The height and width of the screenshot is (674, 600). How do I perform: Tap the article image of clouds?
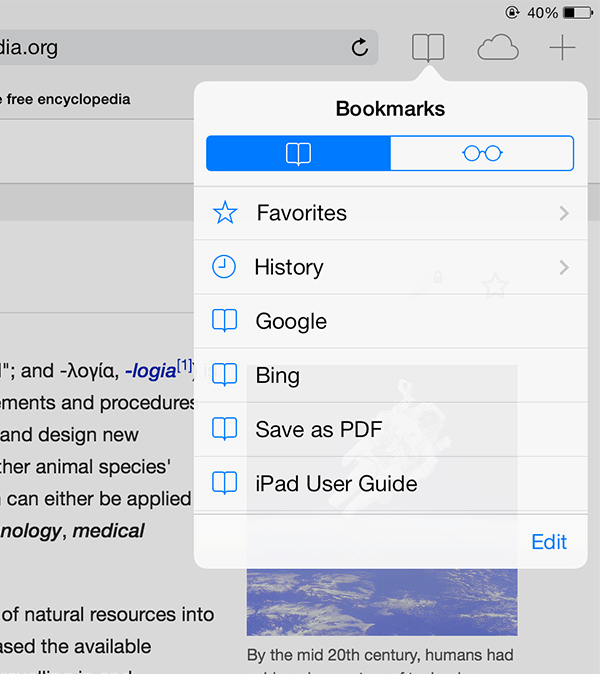pyautogui.click(x=382, y=602)
